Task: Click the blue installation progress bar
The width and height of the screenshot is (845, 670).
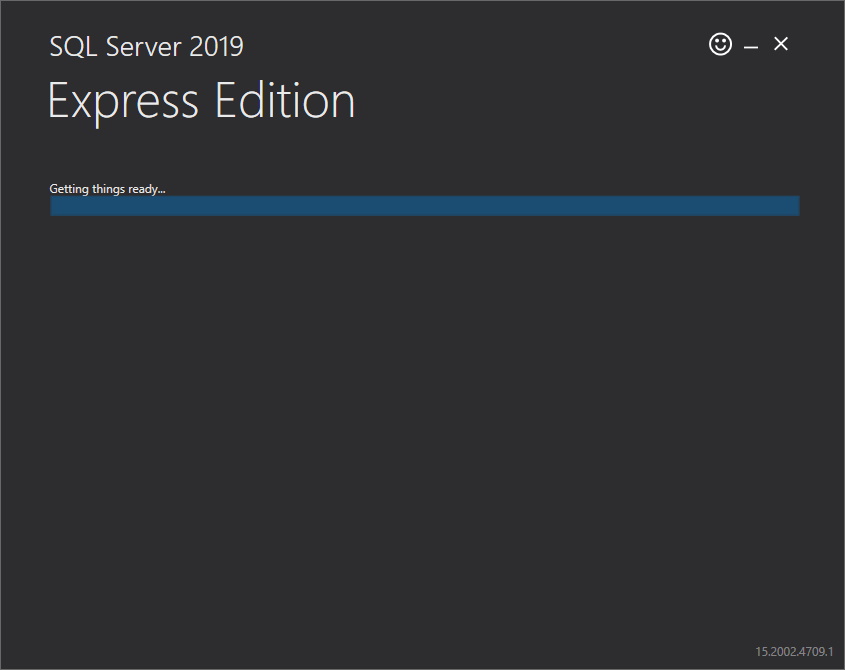Action: coord(425,206)
